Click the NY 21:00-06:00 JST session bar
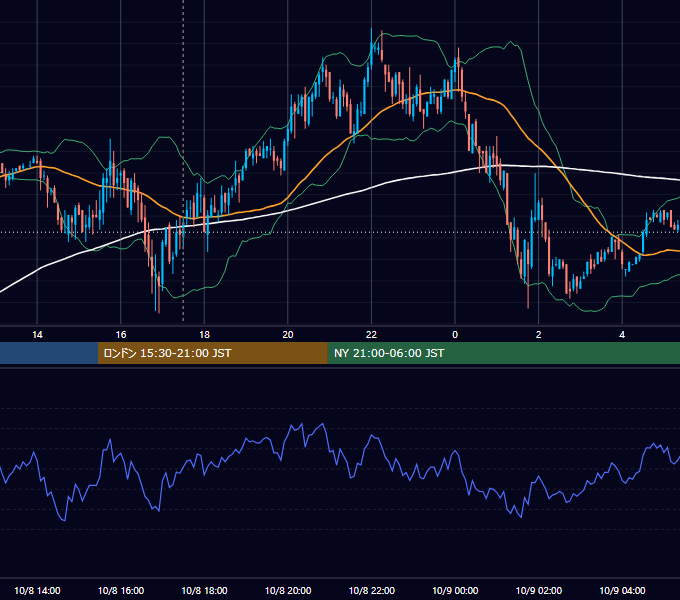Screen dimensions: 680x600 [503, 353]
